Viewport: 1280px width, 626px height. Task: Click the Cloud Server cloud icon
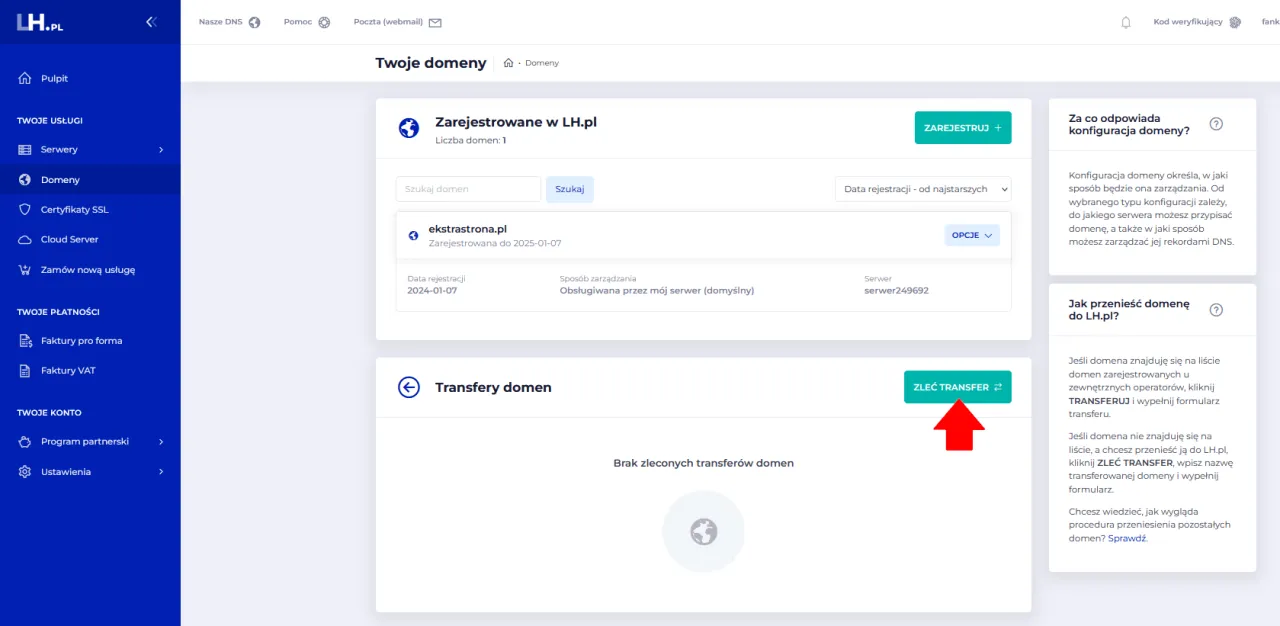point(25,240)
